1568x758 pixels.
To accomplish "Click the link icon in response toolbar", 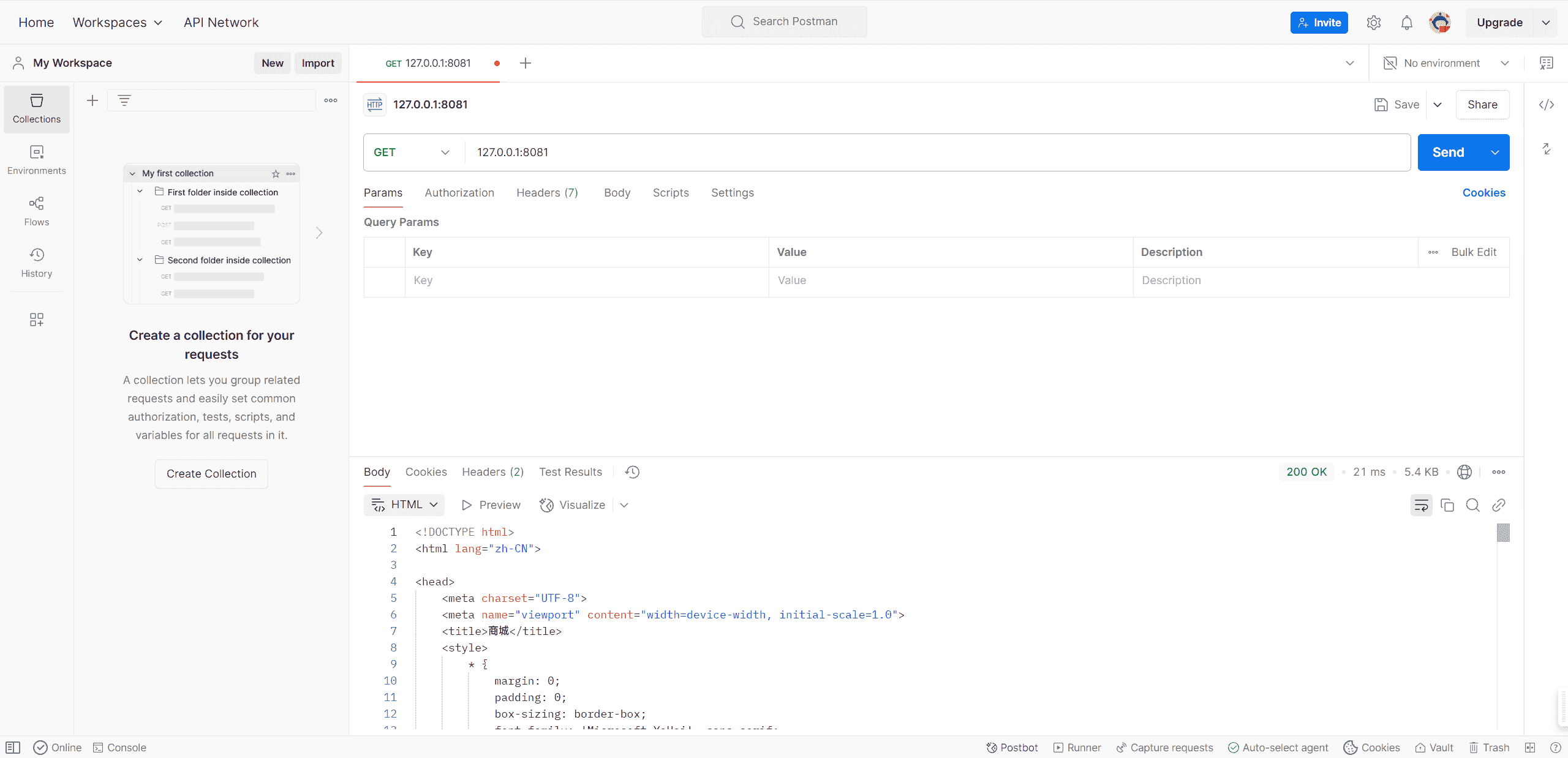I will (x=1499, y=505).
